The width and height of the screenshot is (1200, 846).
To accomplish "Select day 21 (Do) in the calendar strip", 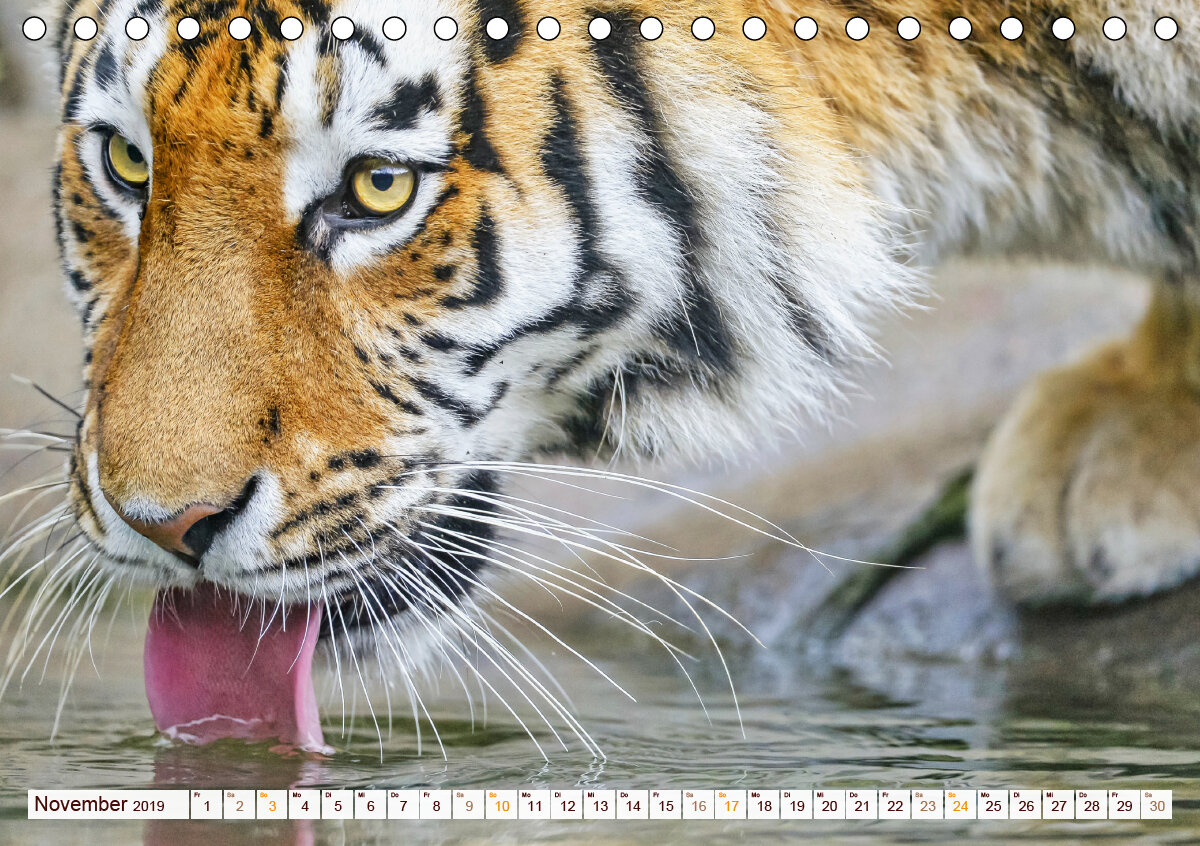I will (861, 804).
